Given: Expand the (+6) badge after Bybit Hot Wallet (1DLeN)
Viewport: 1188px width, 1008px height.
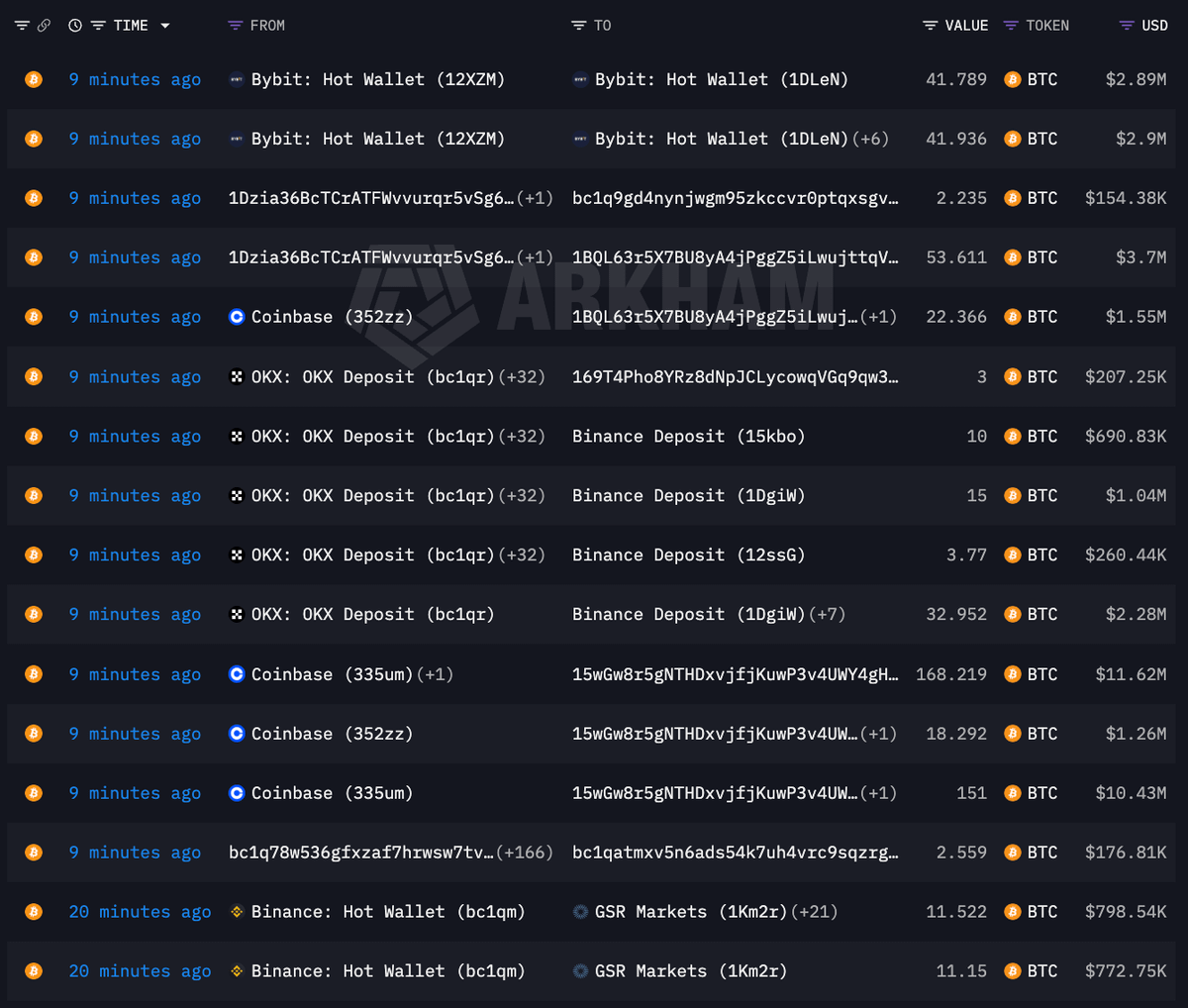Looking at the screenshot, I should pyautogui.click(x=869, y=139).
